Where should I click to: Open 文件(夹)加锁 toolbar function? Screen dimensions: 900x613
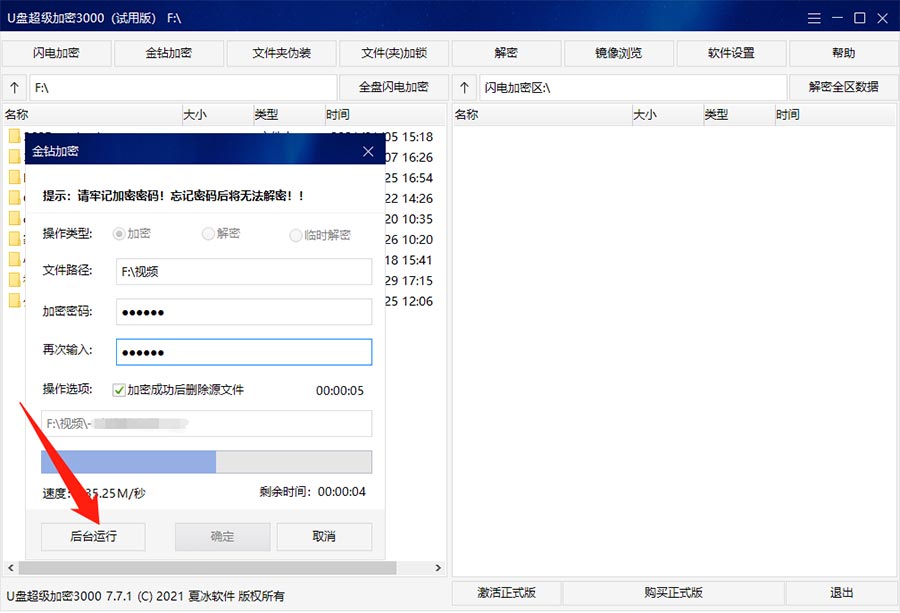[394, 53]
